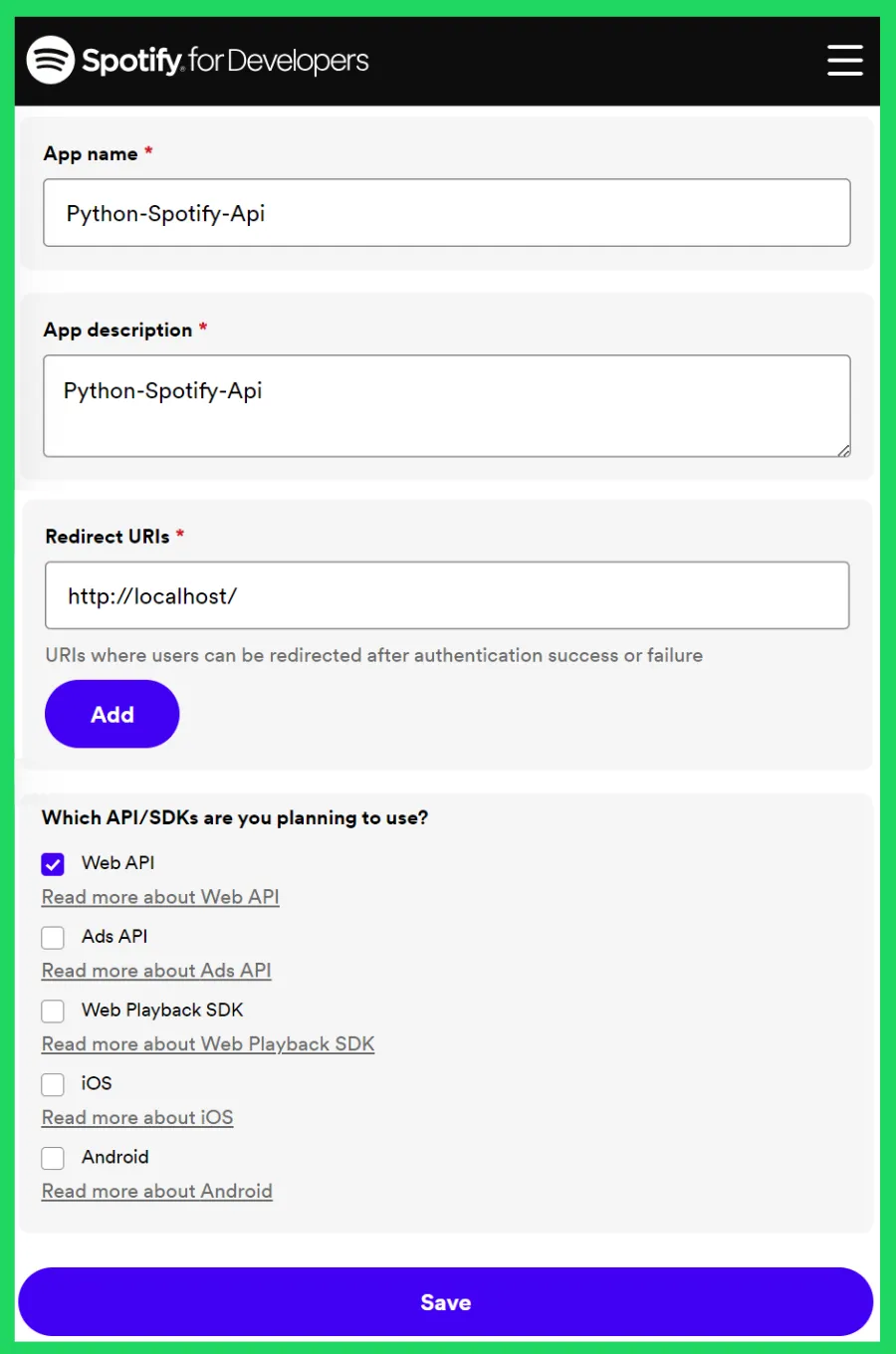This screenshot has width=896, height=1354.
Task: Check the Android option
Action: click(53, 1158)
